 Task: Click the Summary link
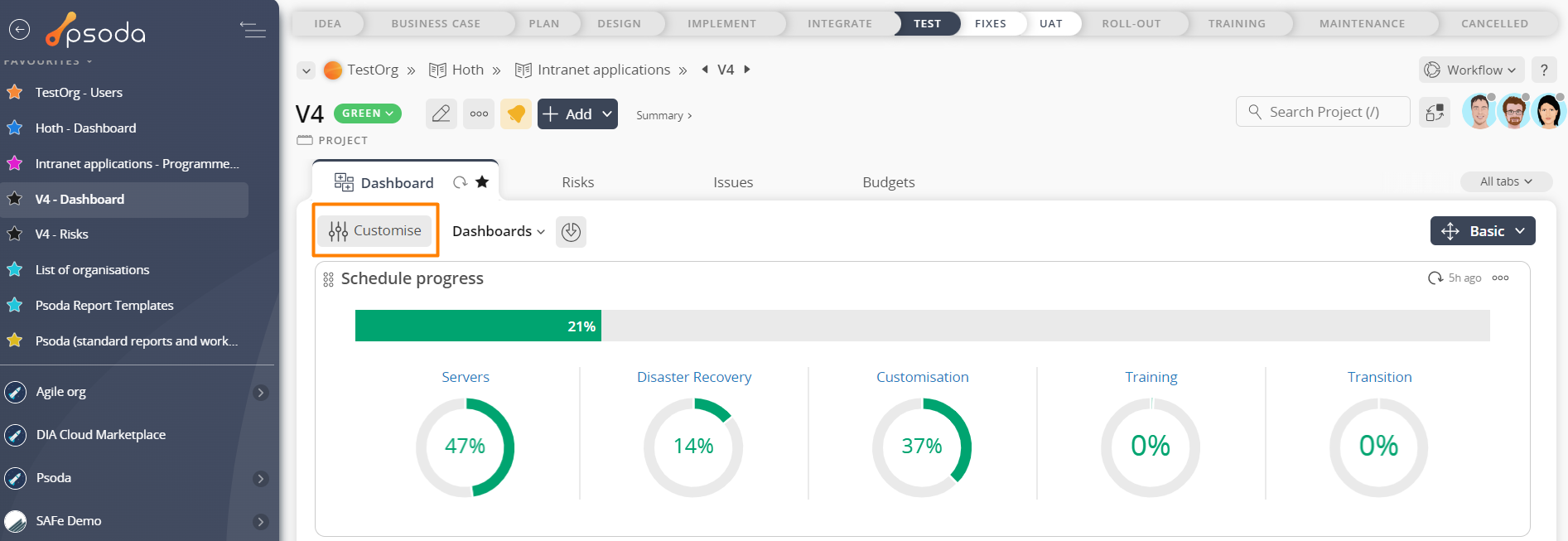pos(663,115)
